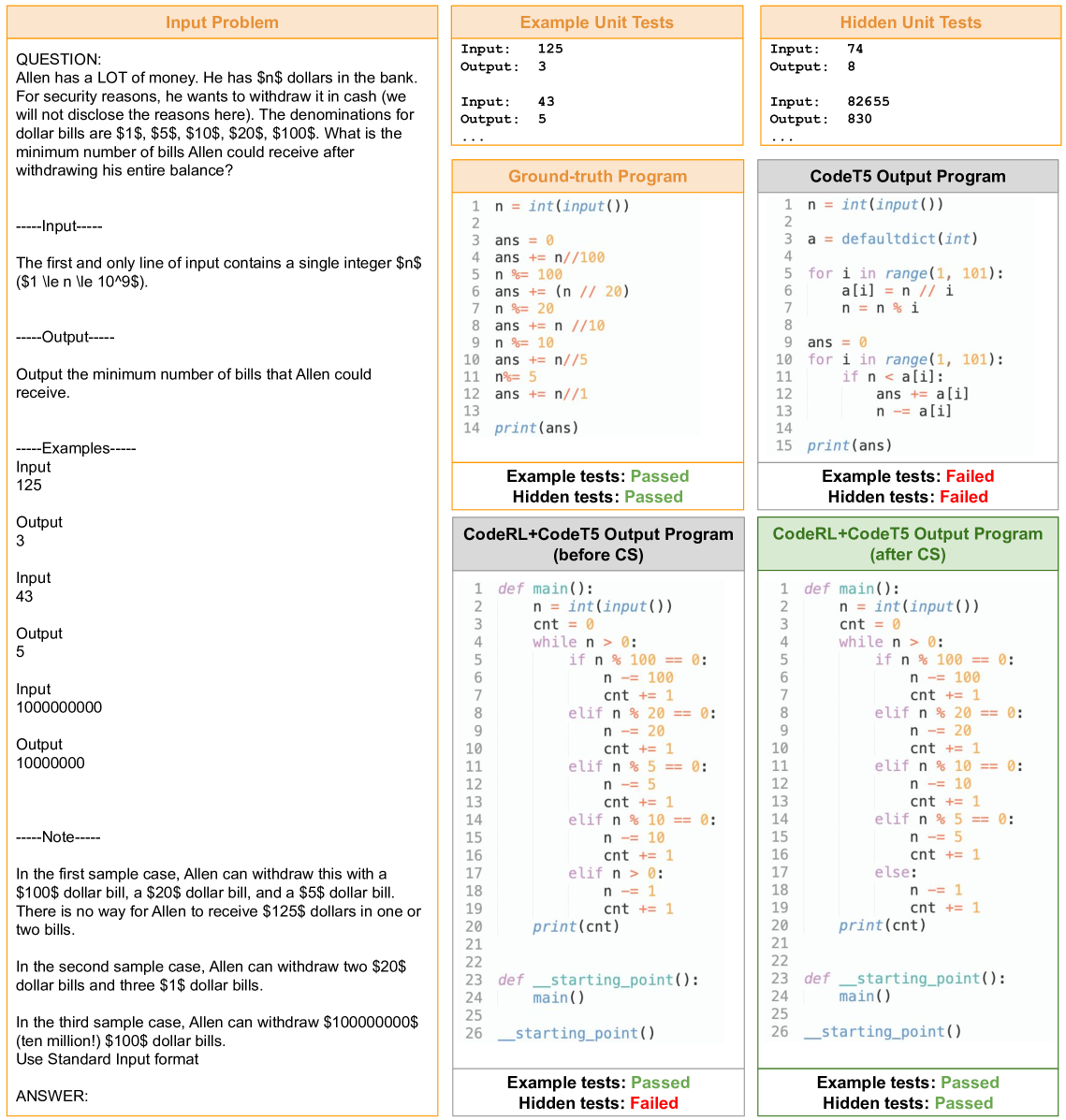Click example input value "1000000000"
This screenshot has width=1066, height=1120.
[59, 708]
